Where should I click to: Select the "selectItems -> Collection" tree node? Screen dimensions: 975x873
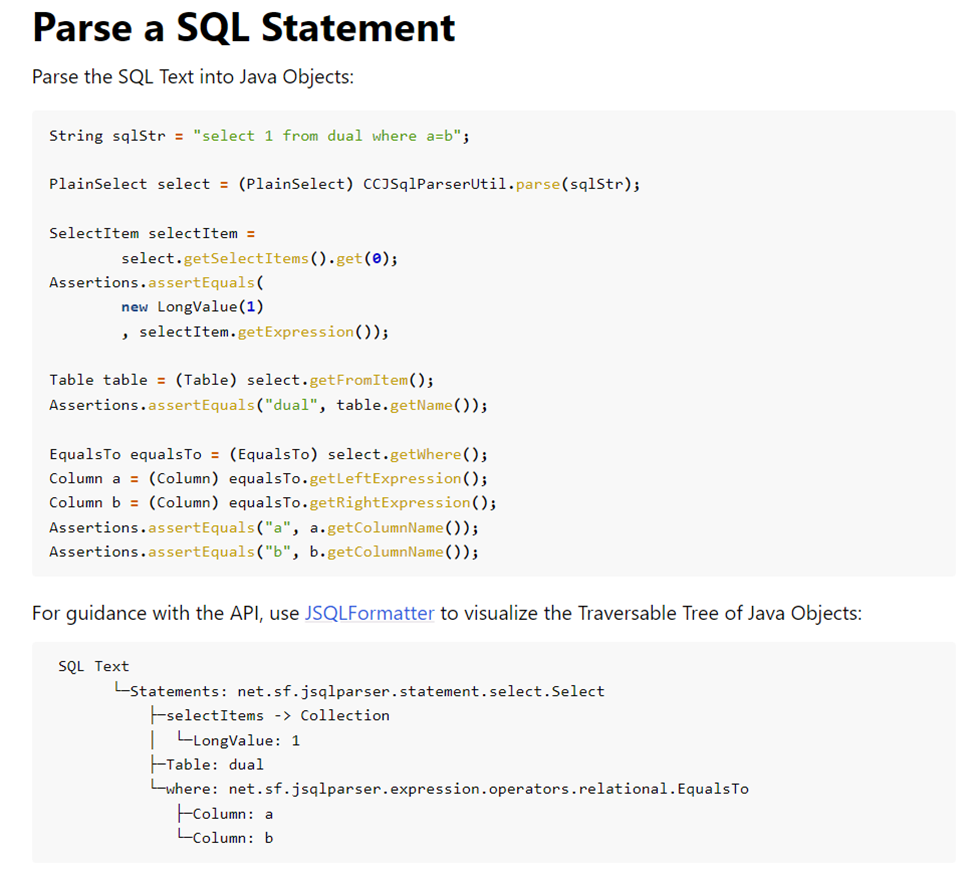277,715
